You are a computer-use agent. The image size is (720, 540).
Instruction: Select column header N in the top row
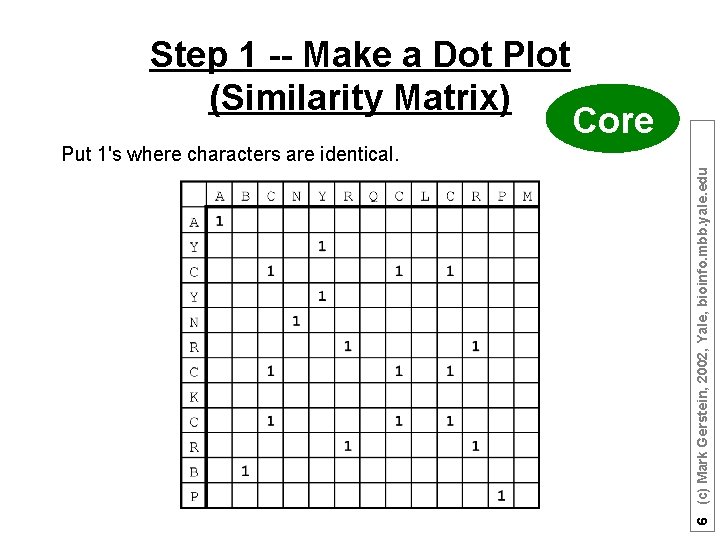pos(296,196)
